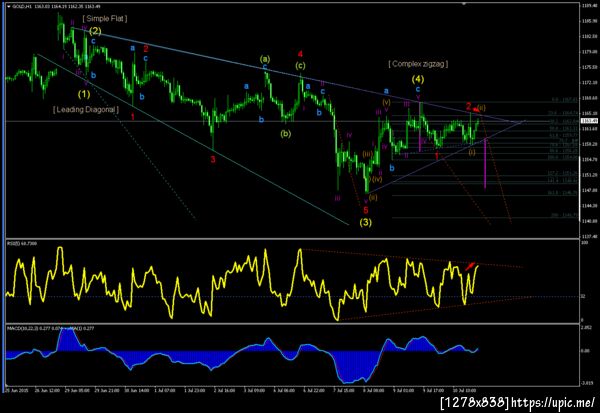Click the green (b) wave label
The width and height of the screenshot is (600, 413).
coord(285,134)
